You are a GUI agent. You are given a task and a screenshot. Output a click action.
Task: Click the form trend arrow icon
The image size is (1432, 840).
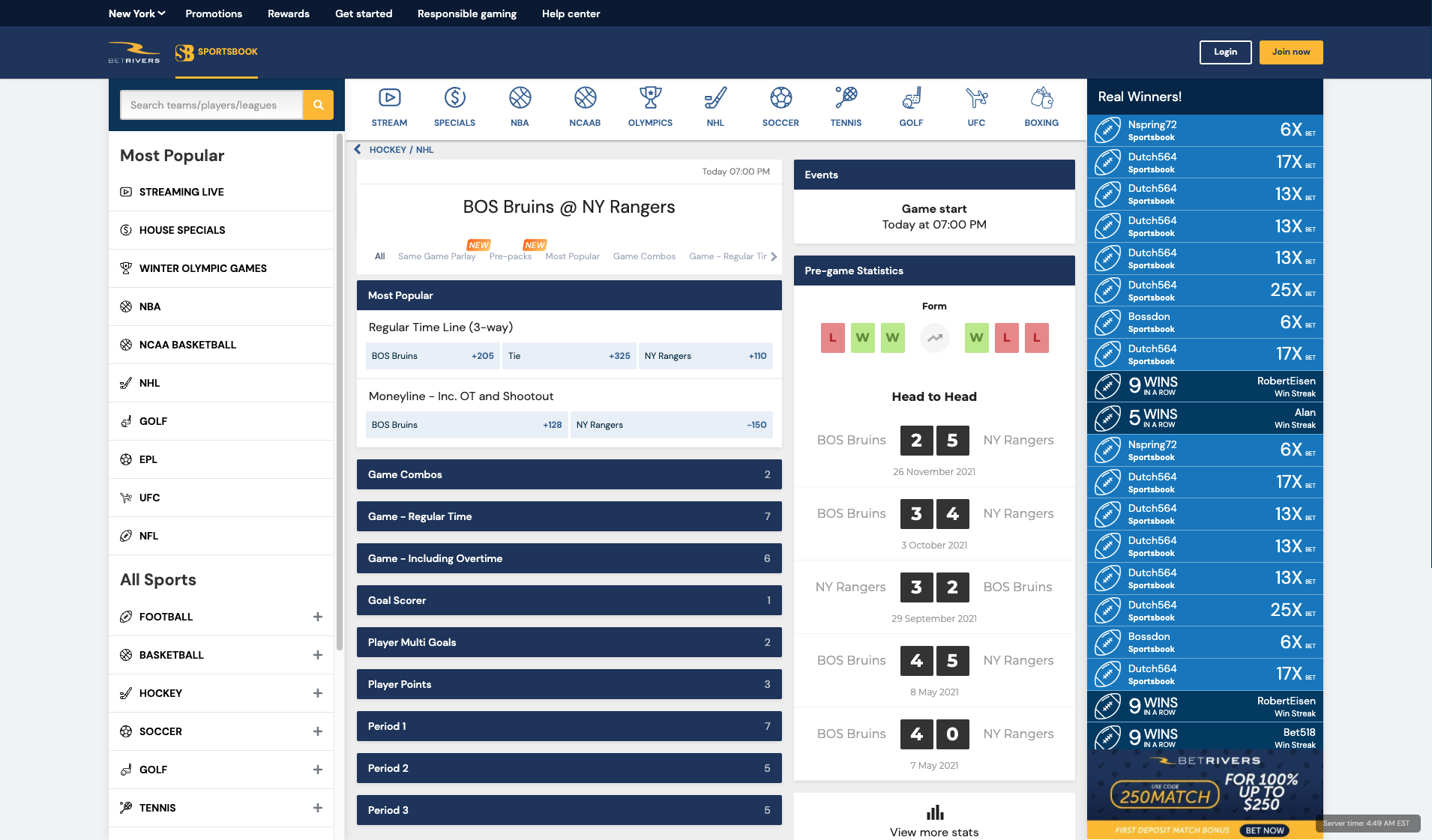pos(934,338)
